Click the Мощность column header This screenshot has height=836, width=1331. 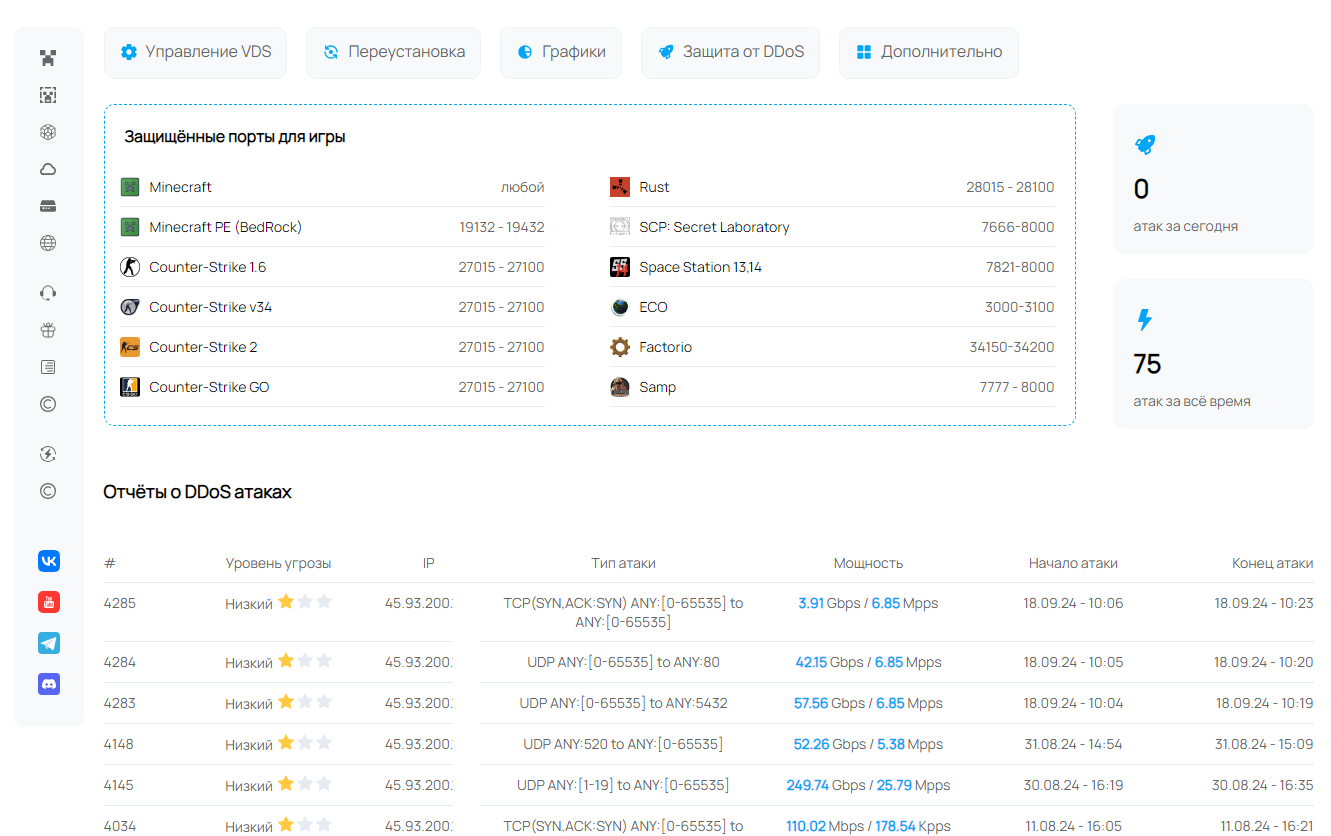click(x=868, y=563)
